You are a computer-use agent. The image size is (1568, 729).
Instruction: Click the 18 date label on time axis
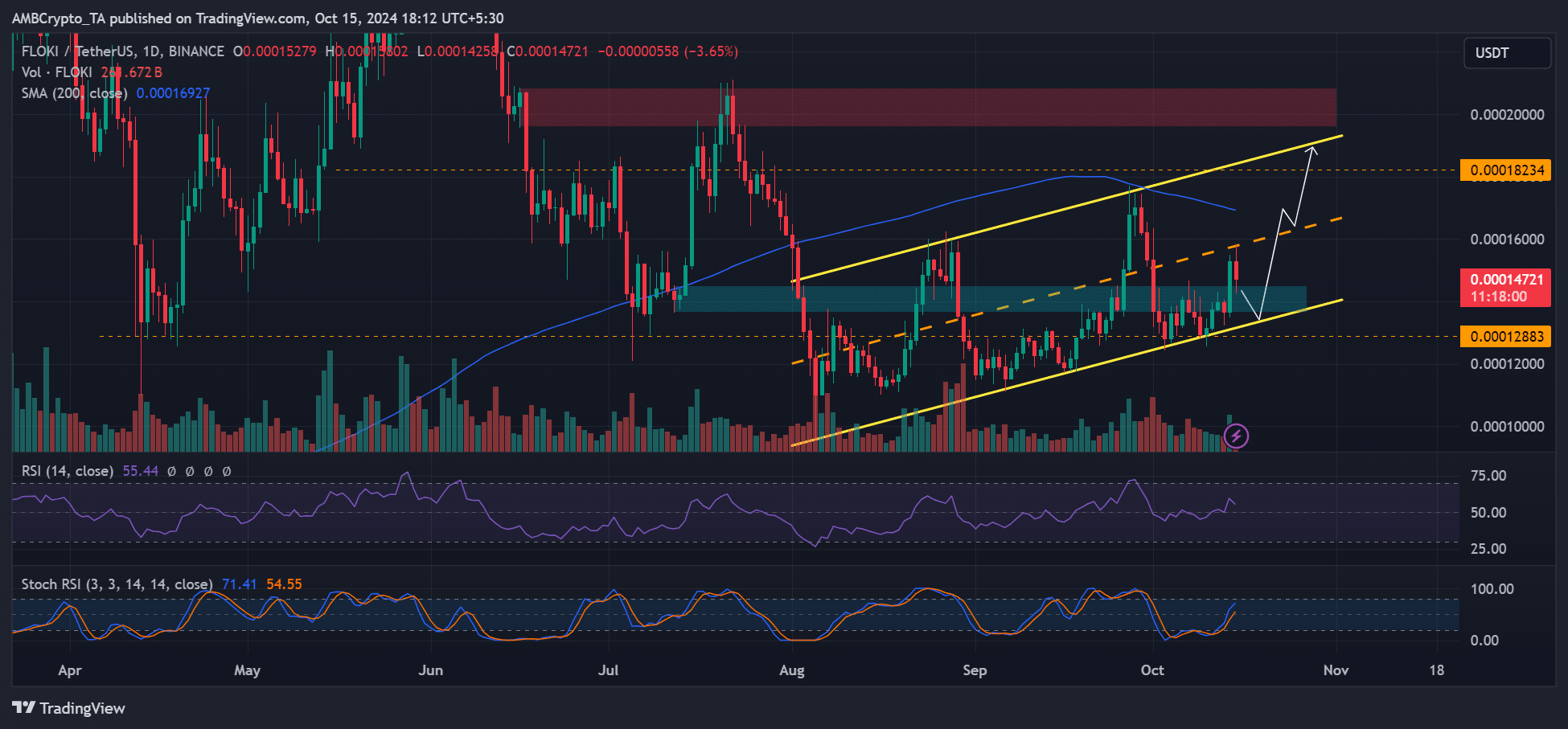[x=1436, y=670]
